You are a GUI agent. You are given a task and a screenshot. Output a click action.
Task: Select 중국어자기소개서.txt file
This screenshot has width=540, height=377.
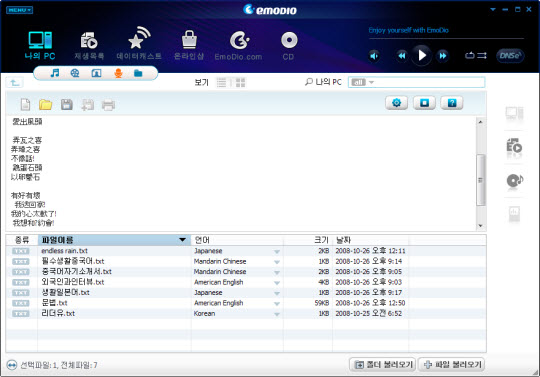76,271
